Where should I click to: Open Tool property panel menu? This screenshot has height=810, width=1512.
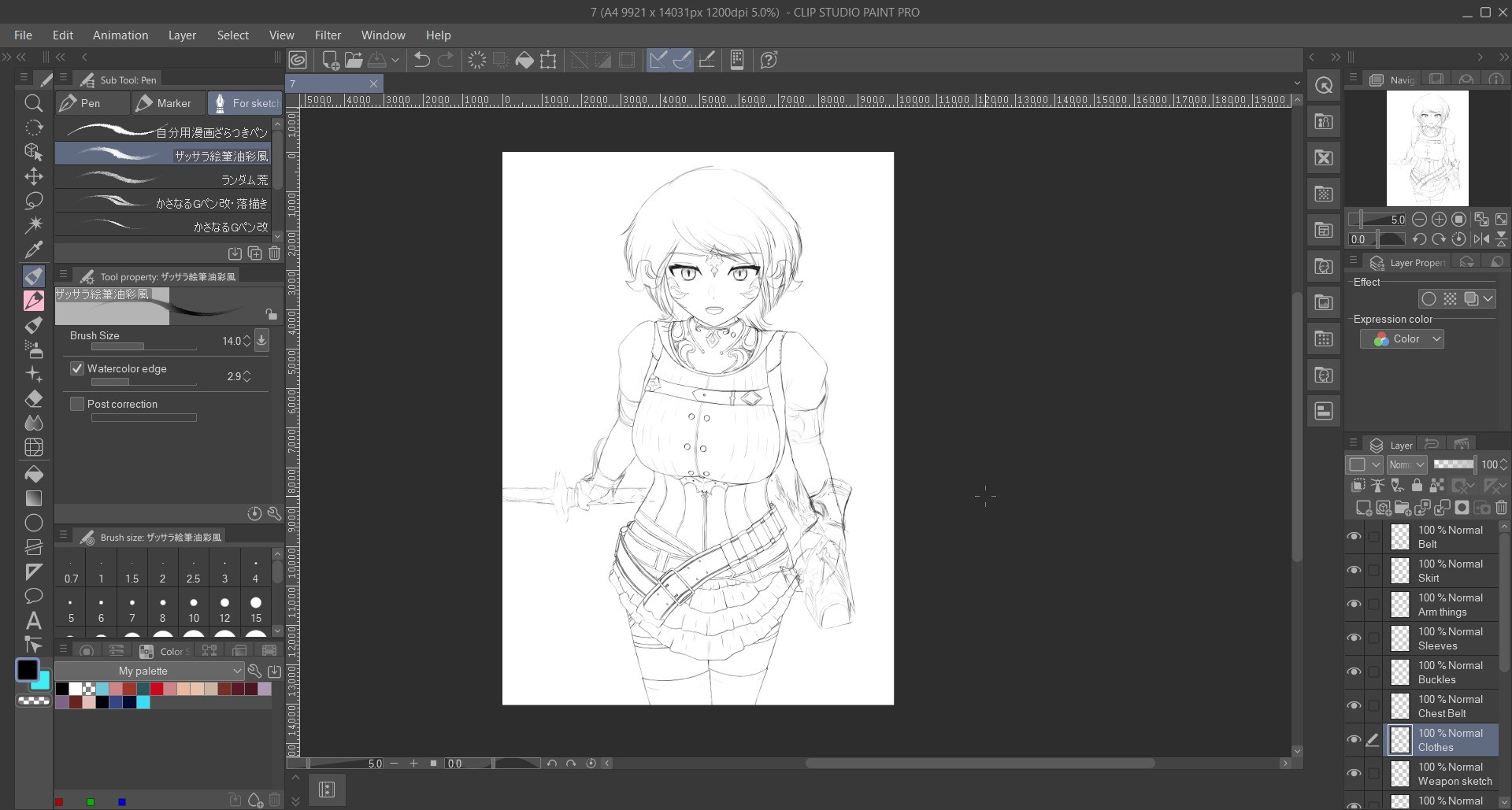(x=63, y=276)
